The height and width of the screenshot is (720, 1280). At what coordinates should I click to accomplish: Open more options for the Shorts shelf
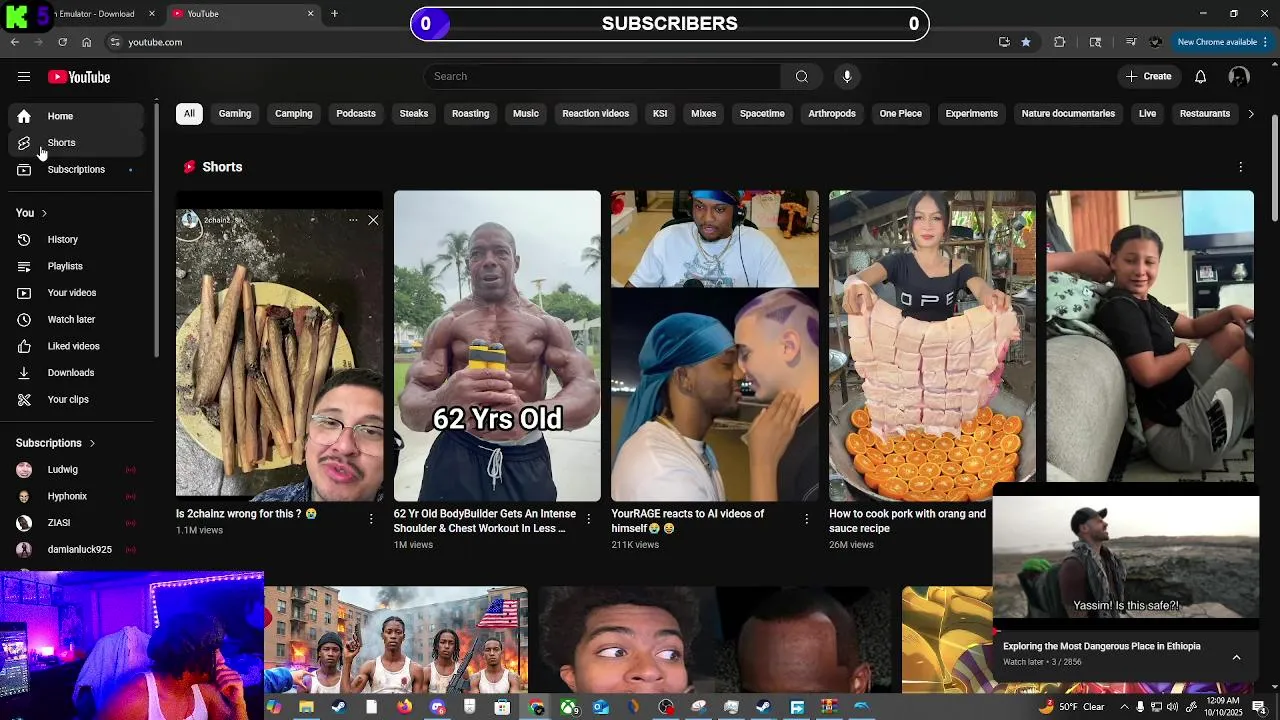click(x=1241, y=167)
